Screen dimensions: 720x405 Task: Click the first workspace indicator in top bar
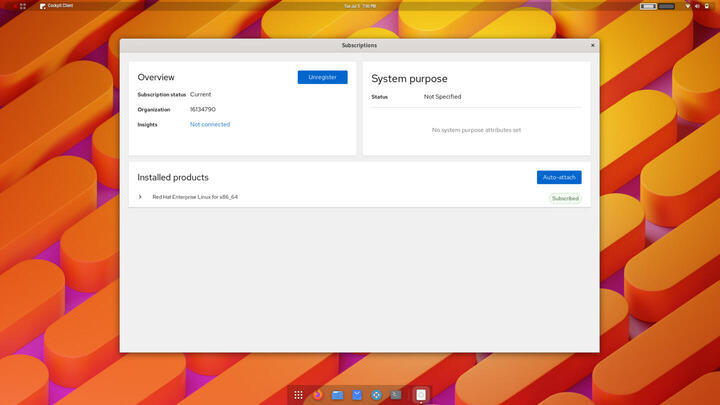click(x=648, y=6)
